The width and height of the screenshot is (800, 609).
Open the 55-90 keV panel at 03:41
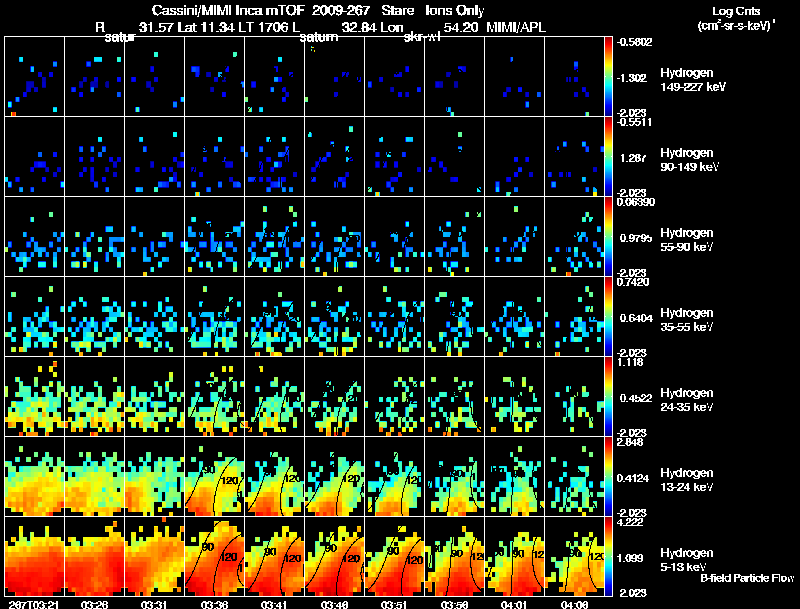274,237
